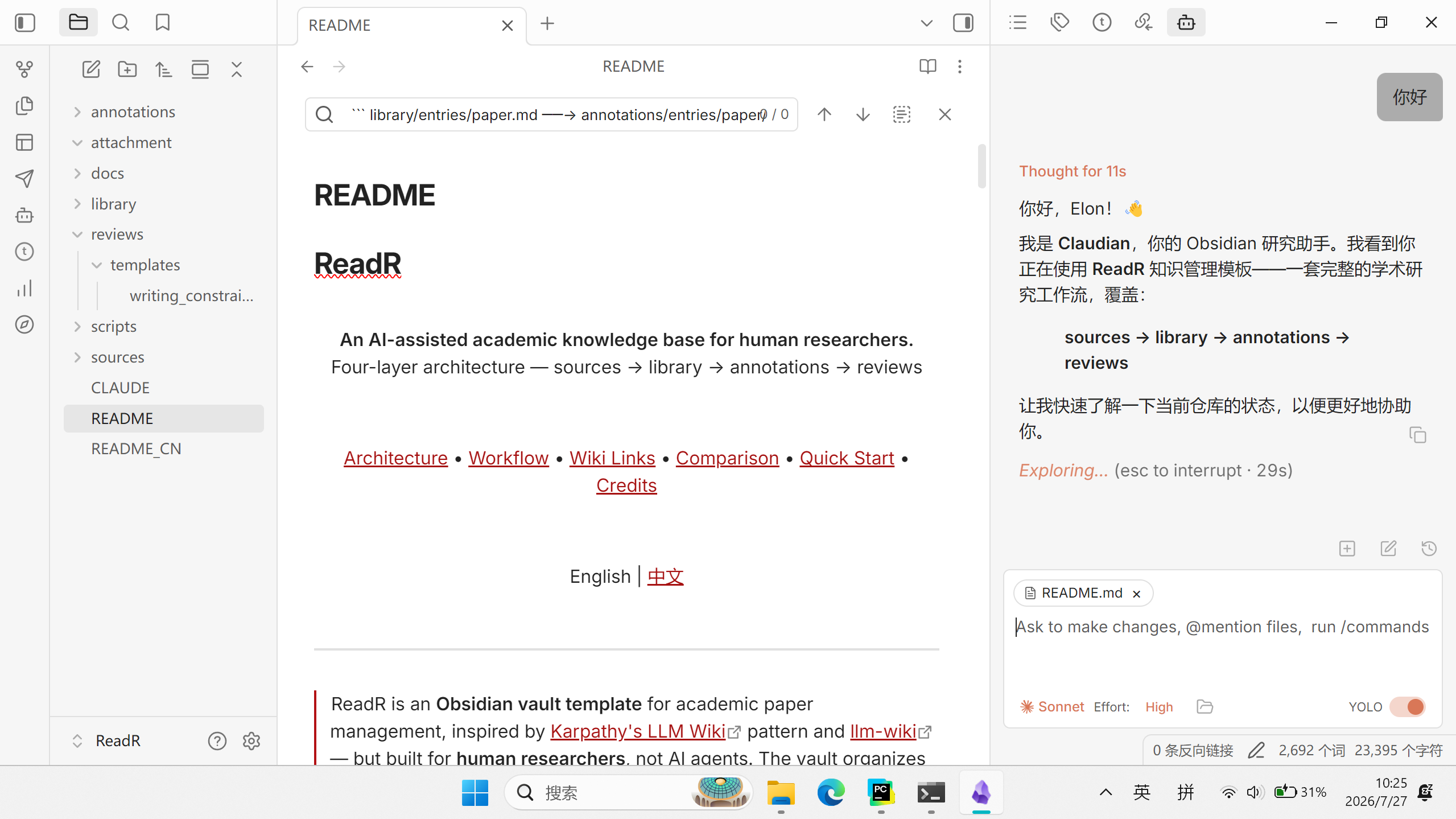Change the Sonnet model selector
The image size is (1456, 819).
[x=1053, y=707]
